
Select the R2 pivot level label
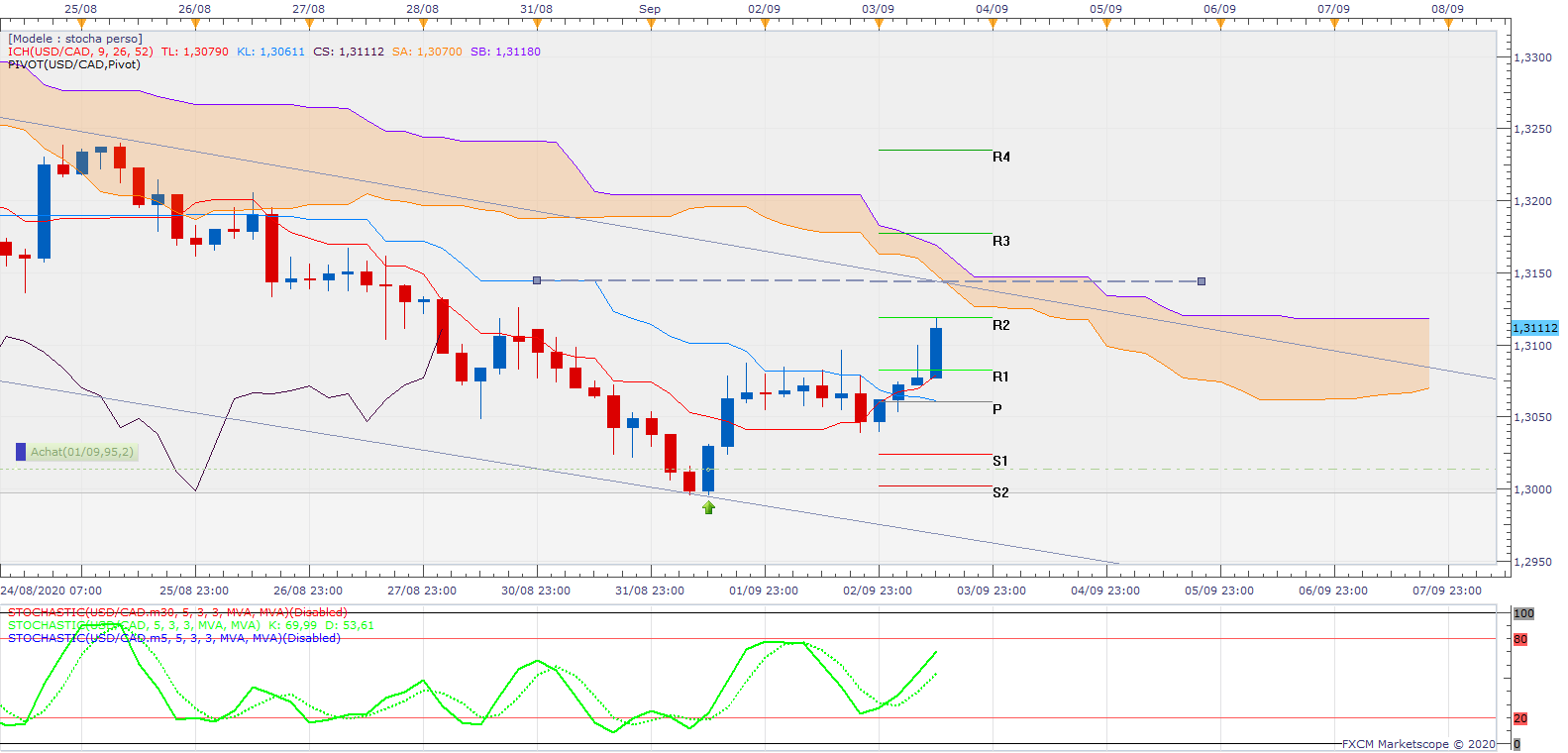[1001, 325]
